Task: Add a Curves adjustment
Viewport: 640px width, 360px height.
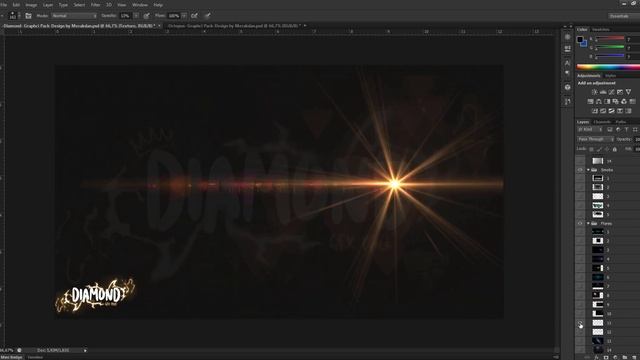Action: coord(611,92)
